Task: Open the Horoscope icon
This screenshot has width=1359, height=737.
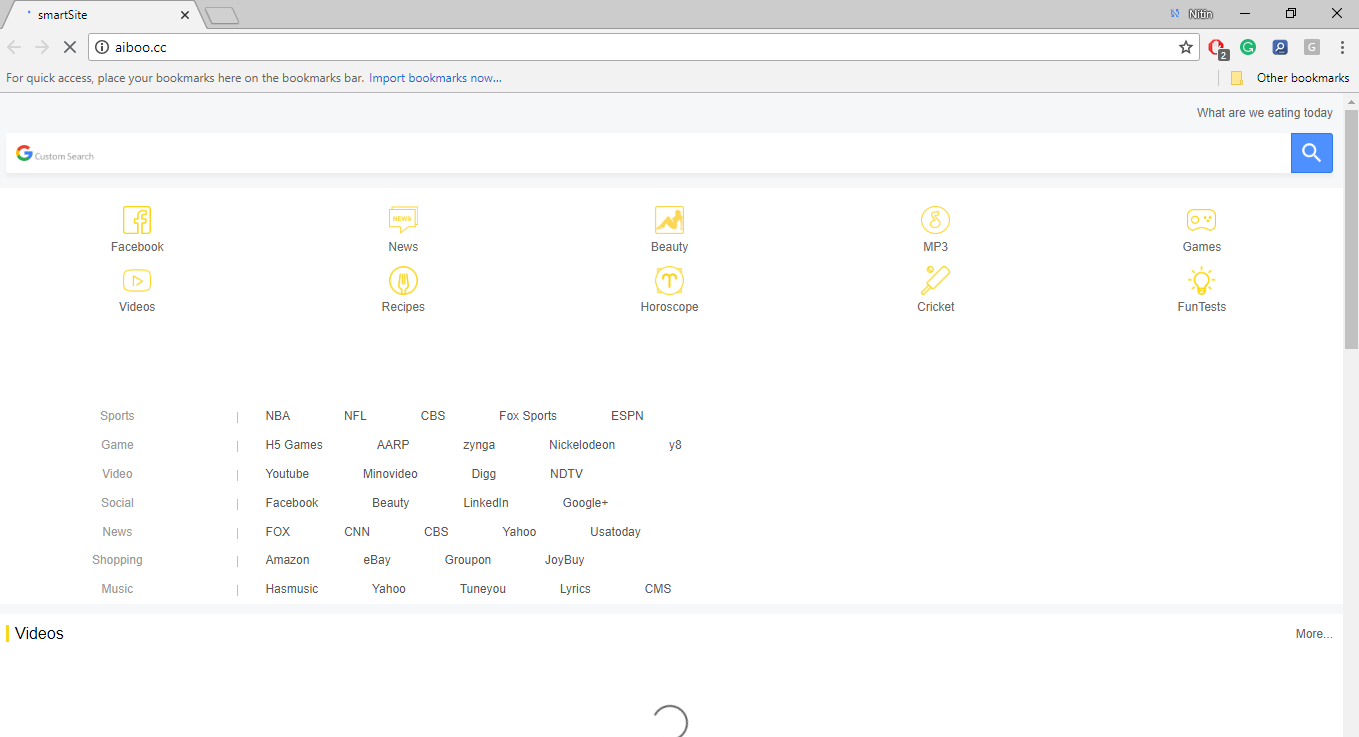Action: (669, 280)
